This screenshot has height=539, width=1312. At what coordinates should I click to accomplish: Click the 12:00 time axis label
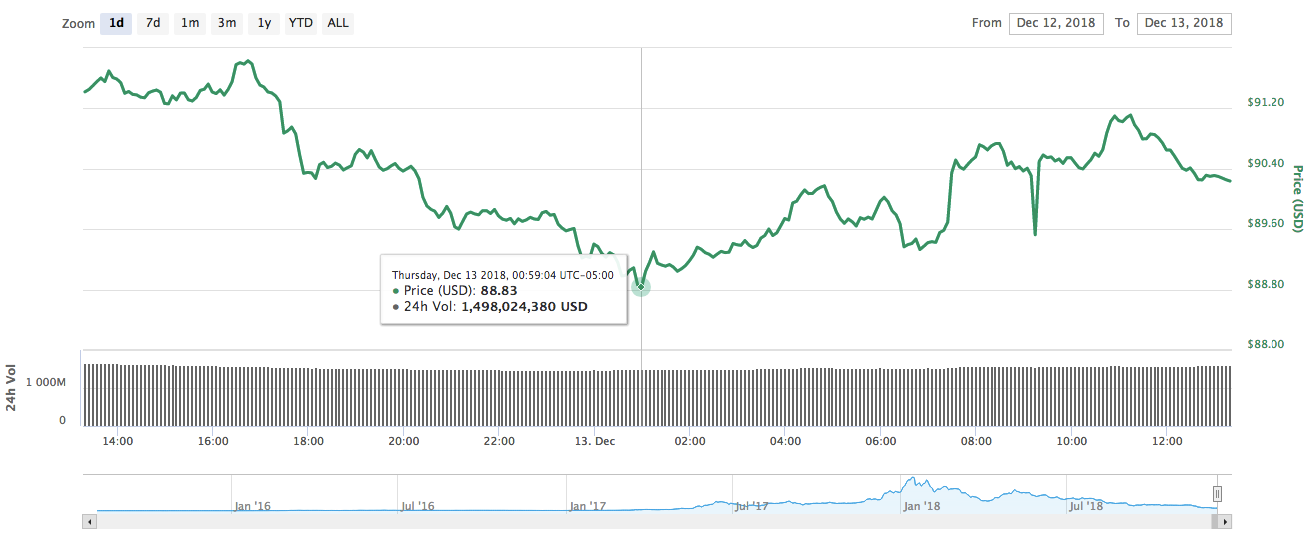1167,441
